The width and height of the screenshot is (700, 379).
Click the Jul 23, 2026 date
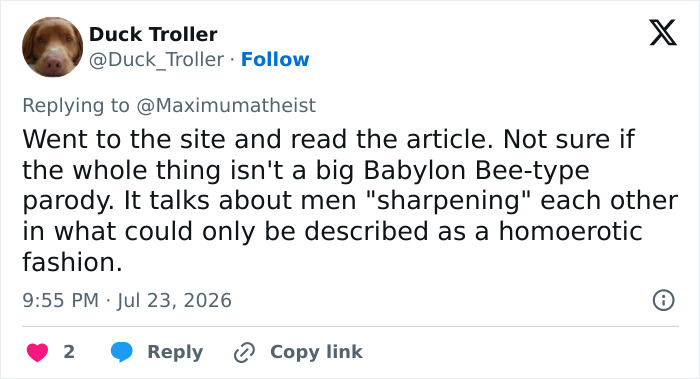(x=175, y=300)
